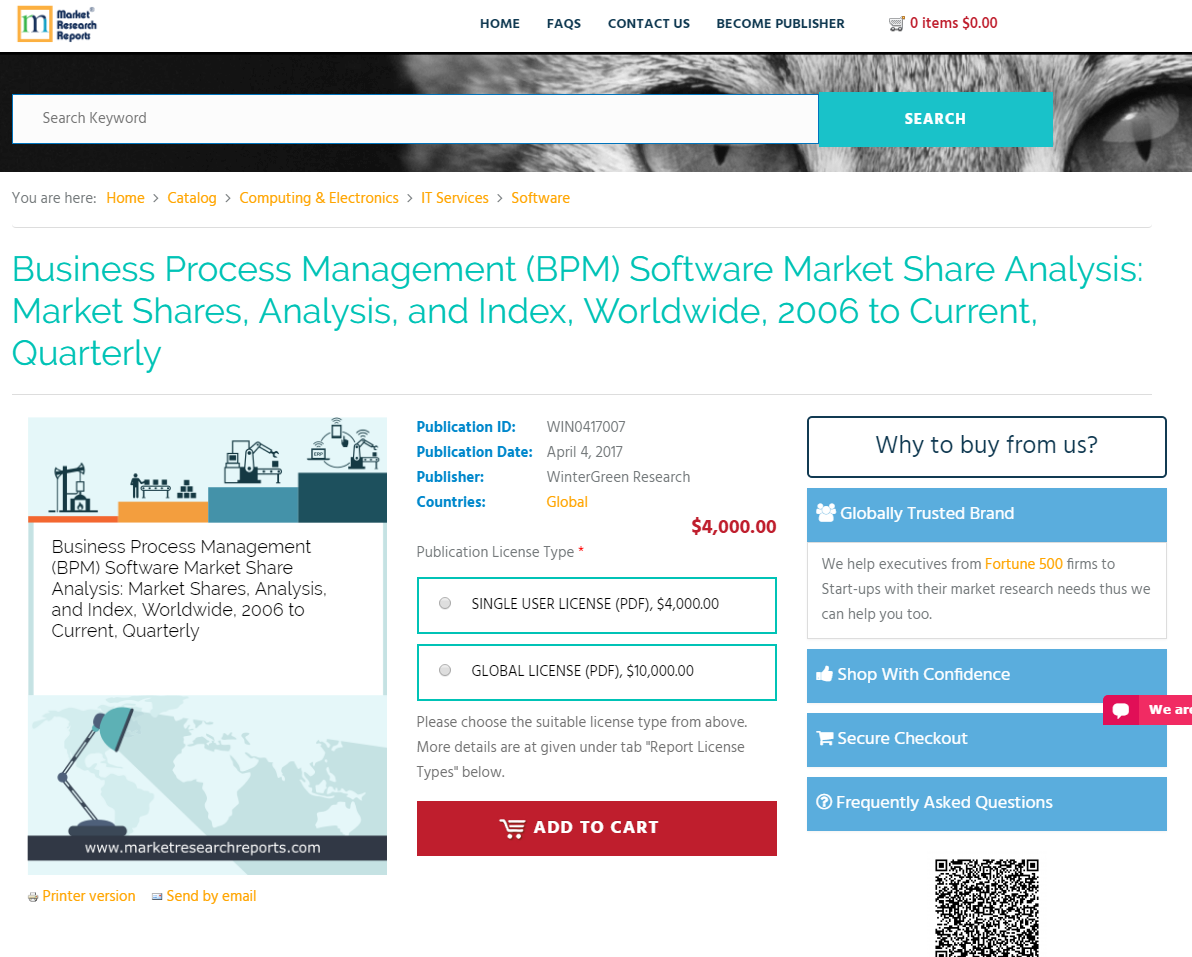Viewport: 1192px width, 957px height.
Task: Click the Send by email link
Action: point(211,896)
